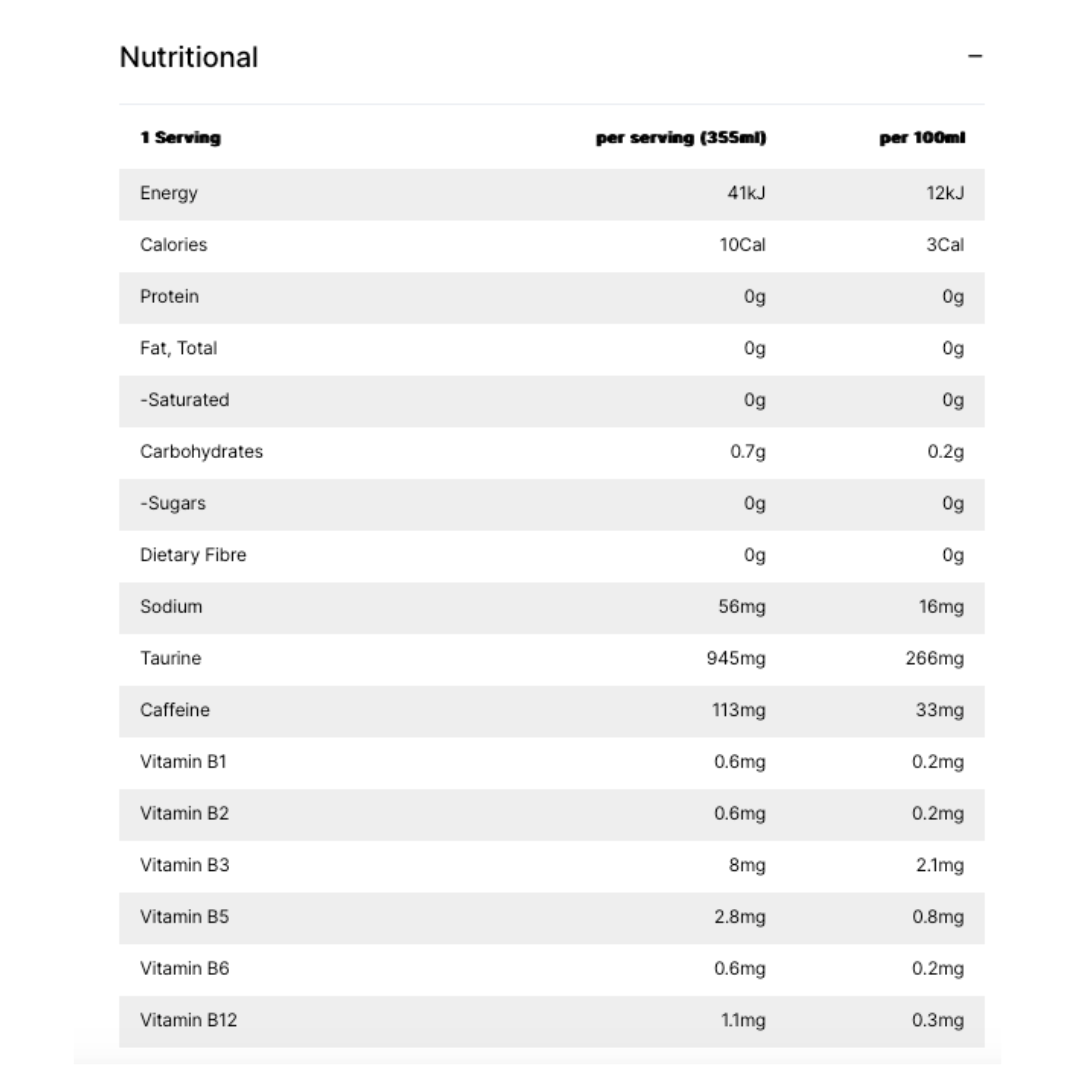The height and width of the screenshot is (1080, 1080).
Task: Click the Calories row label
Action: tap(174, 245)
